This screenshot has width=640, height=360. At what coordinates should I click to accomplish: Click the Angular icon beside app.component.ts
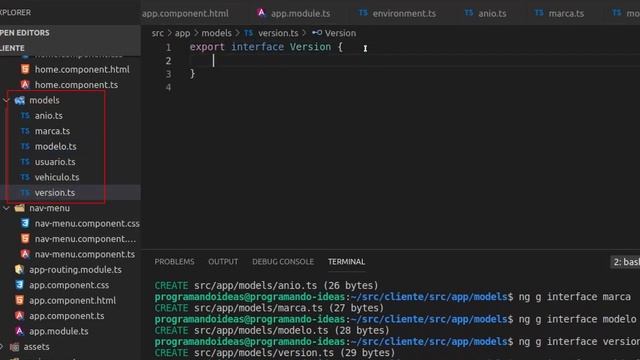coord(19,316)
